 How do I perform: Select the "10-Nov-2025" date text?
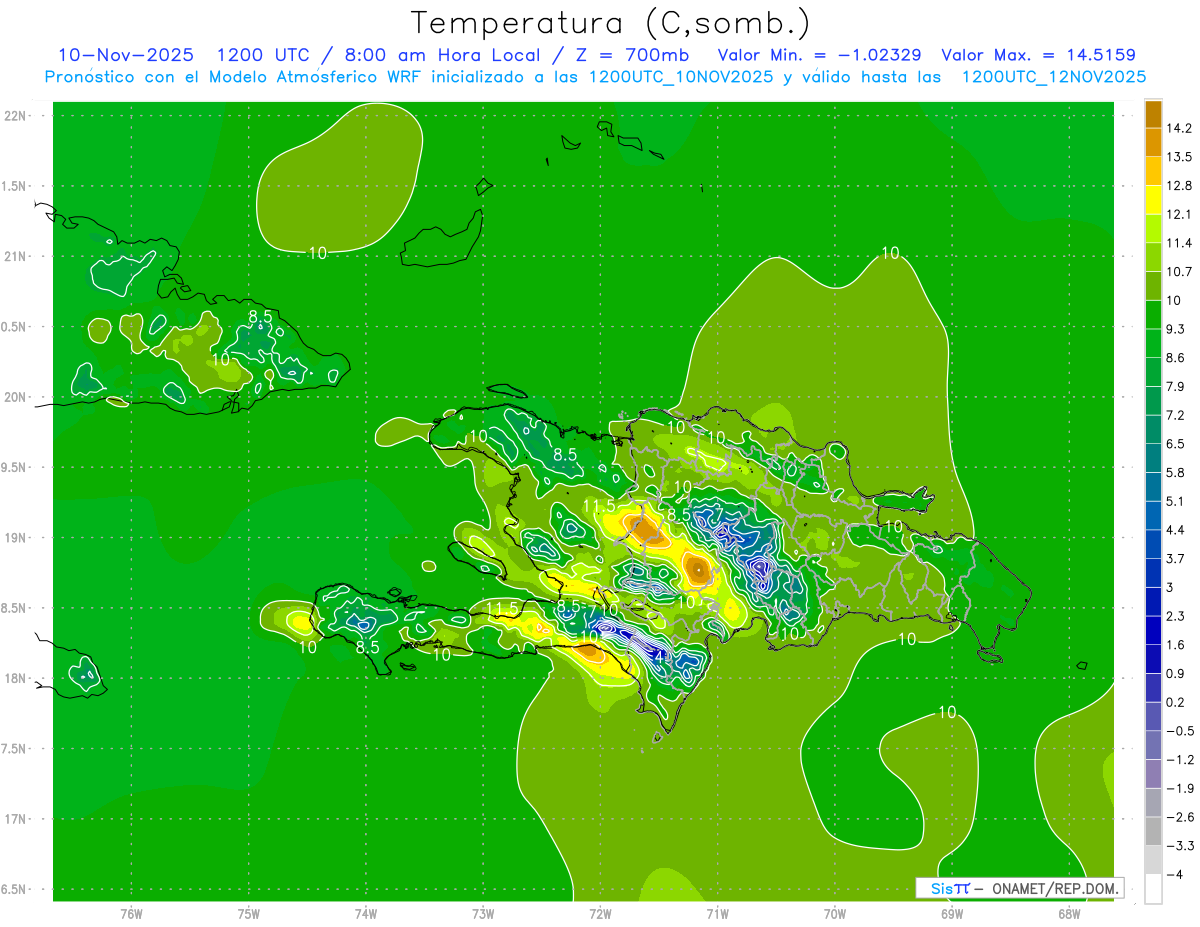[x=126, y=55]
